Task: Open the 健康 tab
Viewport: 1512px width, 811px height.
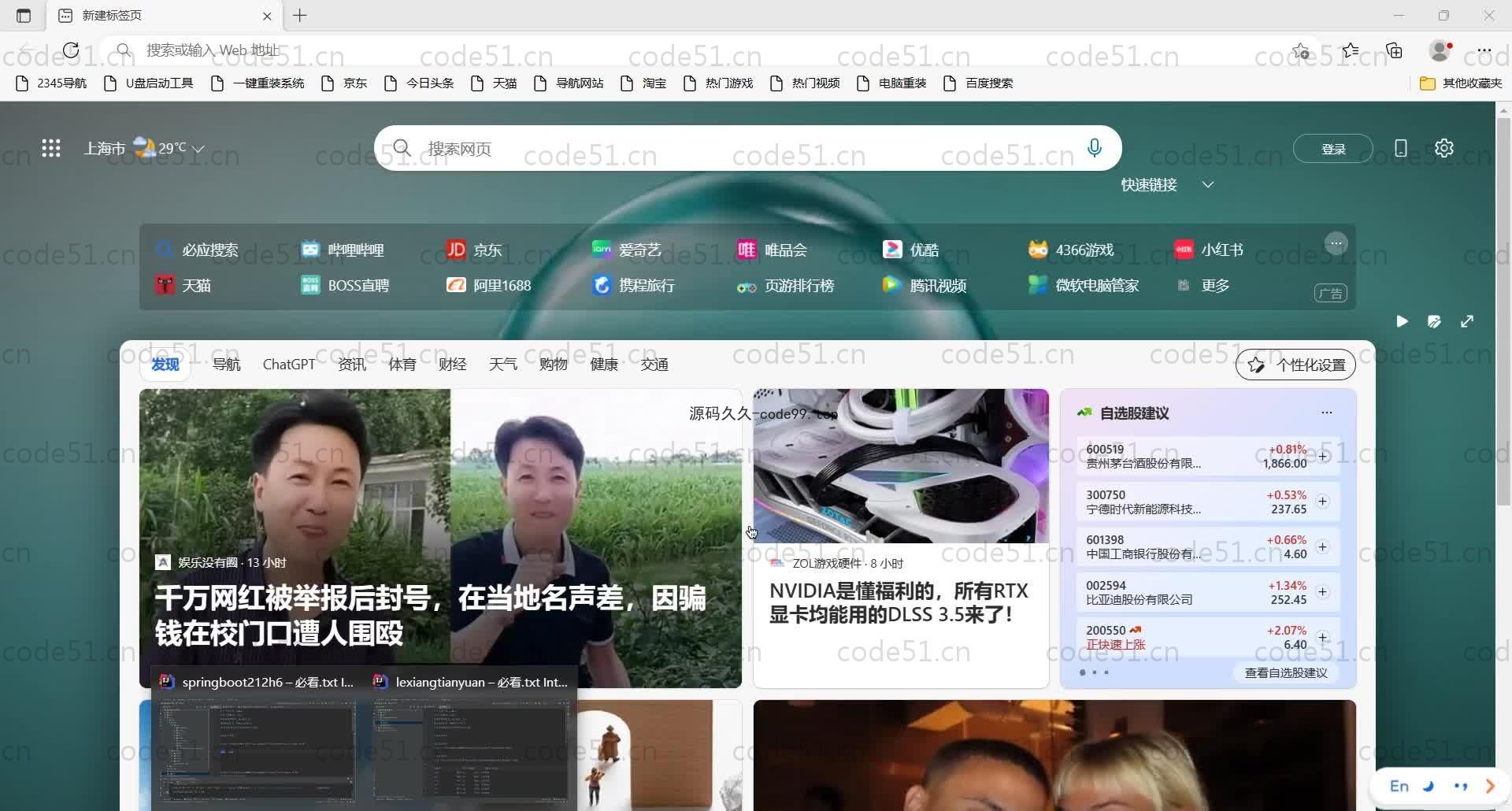Action: 604,365
